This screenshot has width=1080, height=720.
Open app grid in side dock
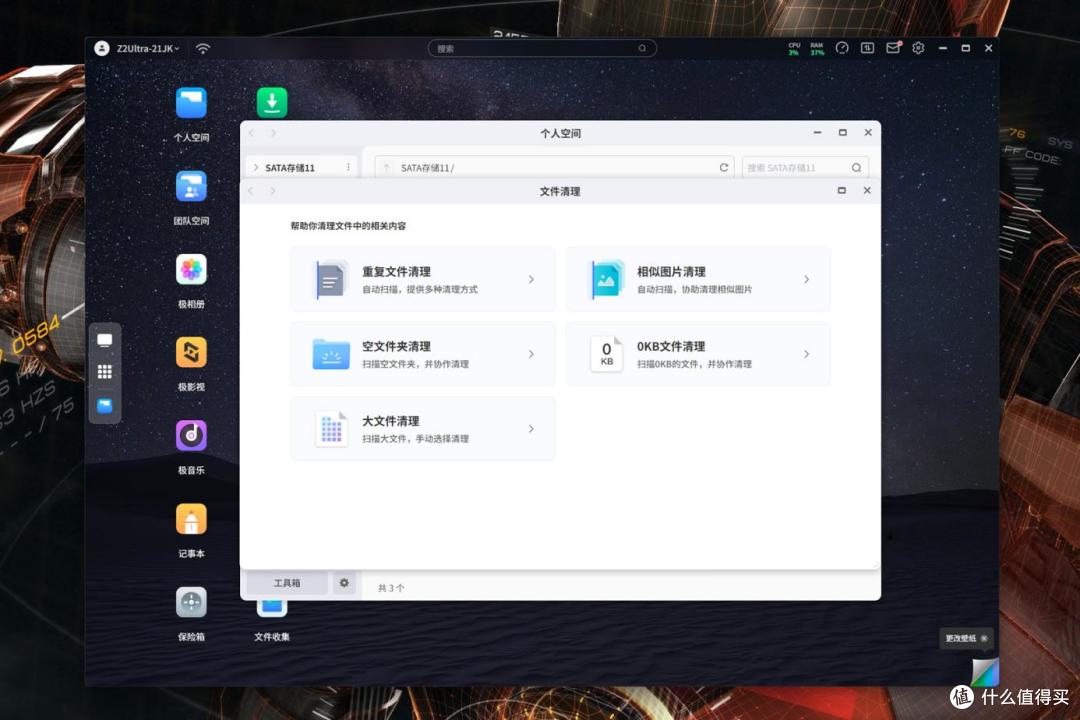(x=105, y=372)
